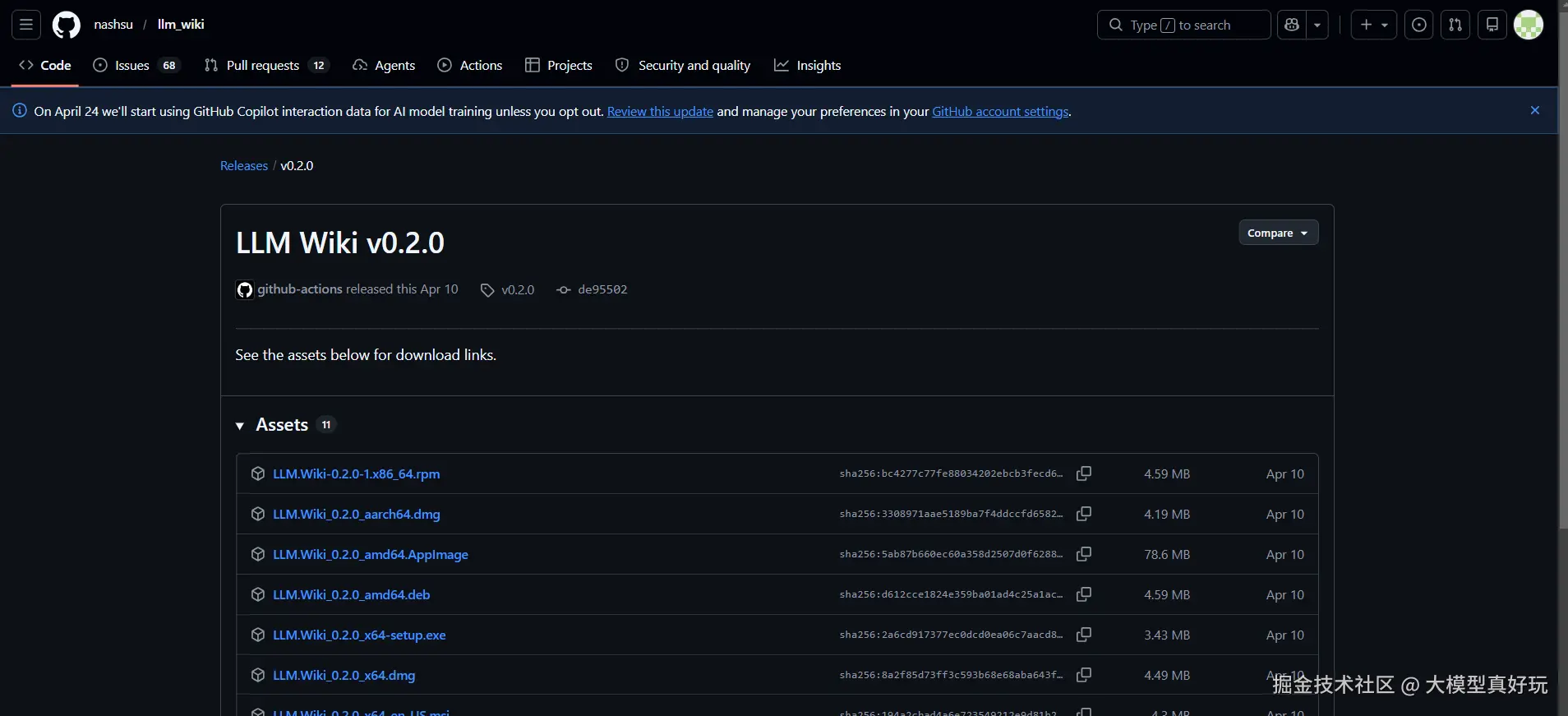Go back to Releases breadcrumb
1568x716 pixels.
pyautogui.click(x=244, y=165)
